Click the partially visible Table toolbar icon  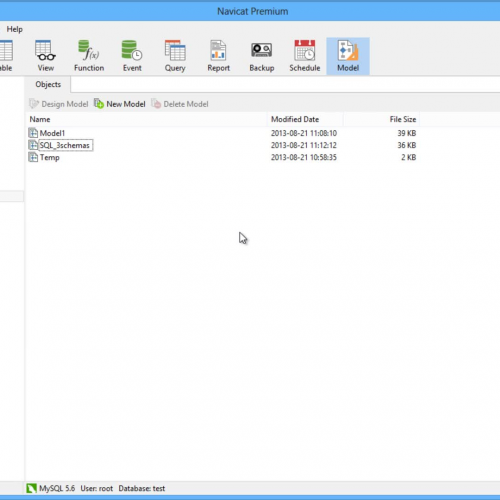tap(6, 56)
